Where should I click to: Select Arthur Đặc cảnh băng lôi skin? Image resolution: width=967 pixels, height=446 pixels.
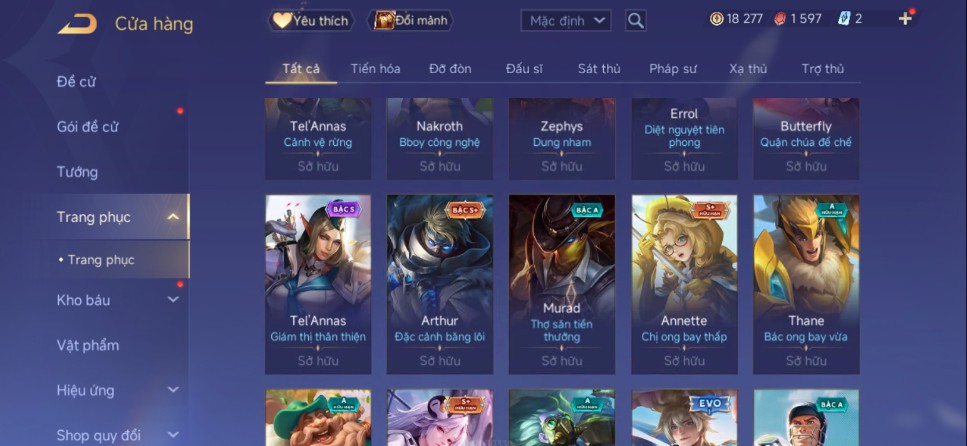click(440, 284)
